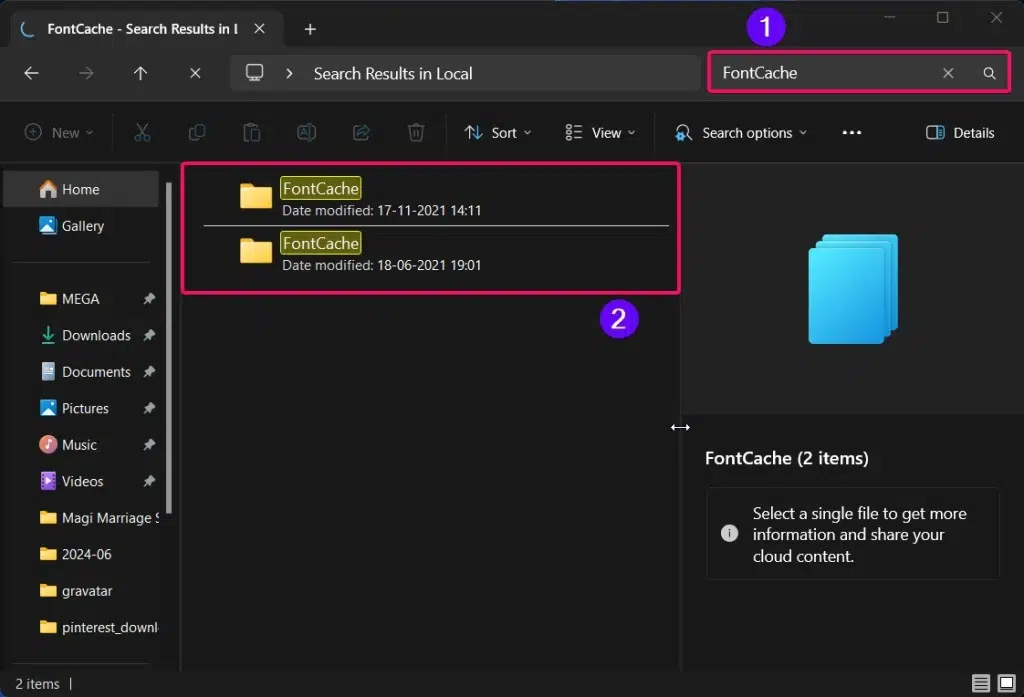This screenshot has height=697, width=1024.
Task: Click the This PC monitor icon in address bar
Action: pos(255,73)
